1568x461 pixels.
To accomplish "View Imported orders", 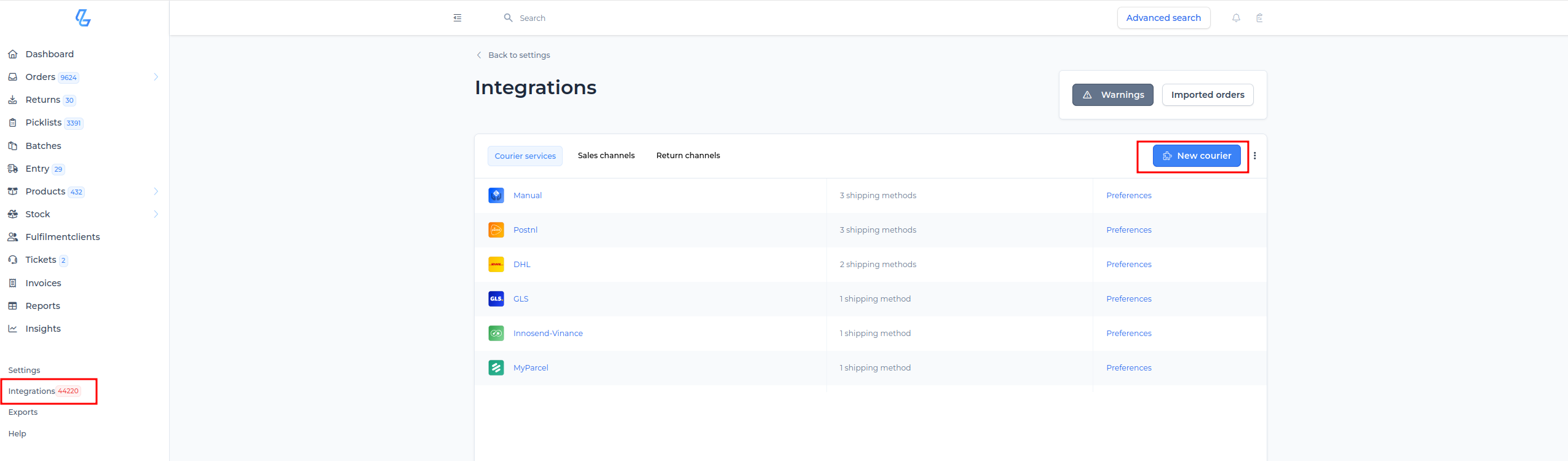I will pyautogui.click(x=1208, y=95).
